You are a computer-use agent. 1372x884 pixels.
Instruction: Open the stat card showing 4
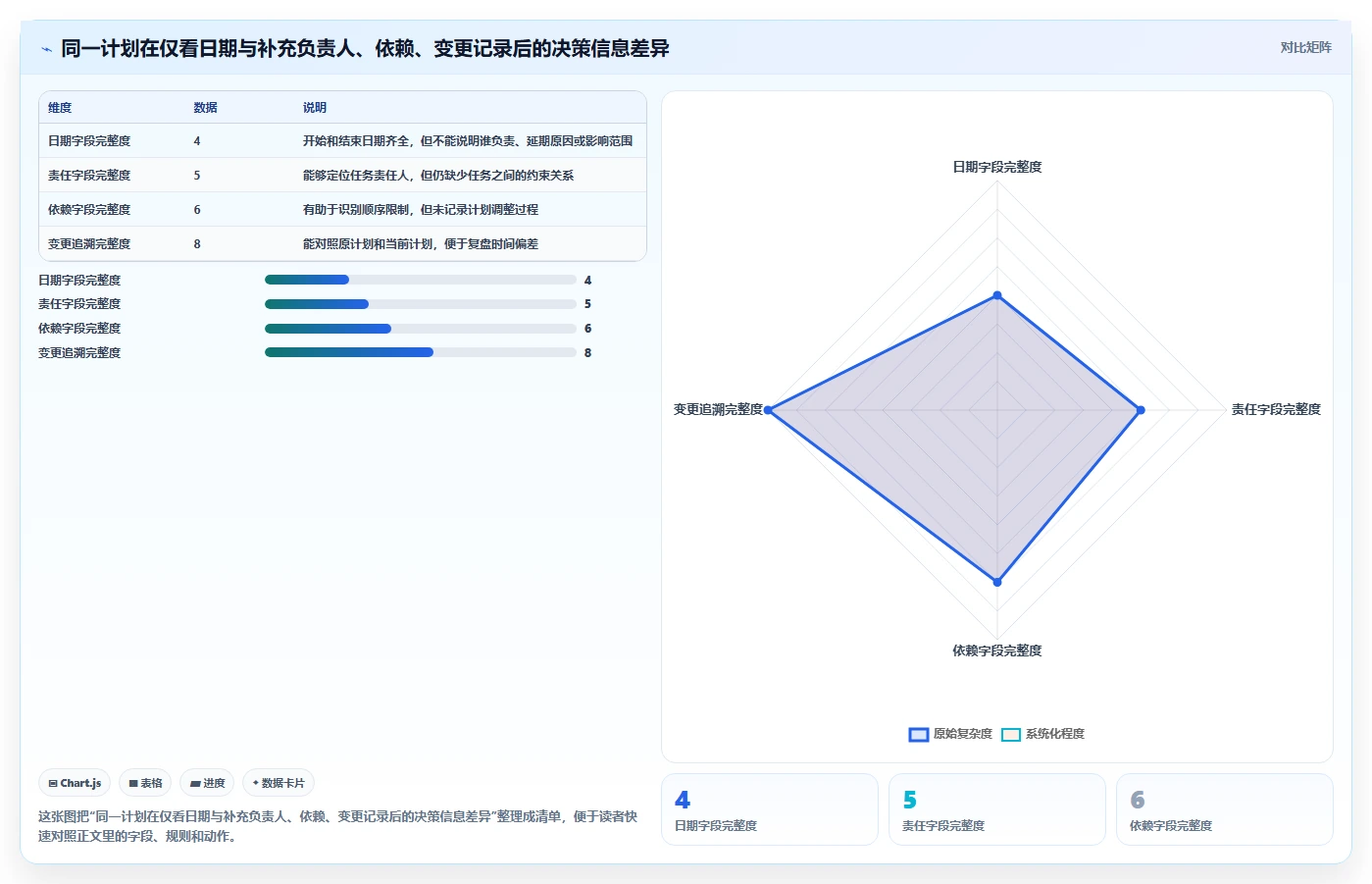click(770, 809)
